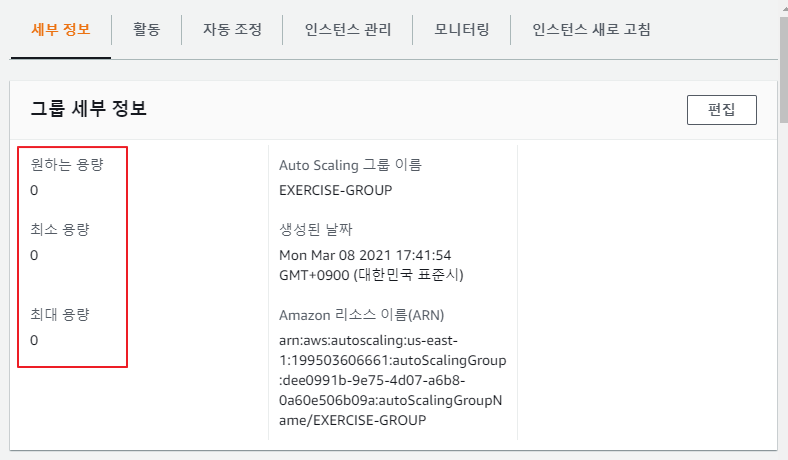Viewport: 788px width, 460px height.
Task: Open the 자동 조정 tab
Action: tap(232, 30)
